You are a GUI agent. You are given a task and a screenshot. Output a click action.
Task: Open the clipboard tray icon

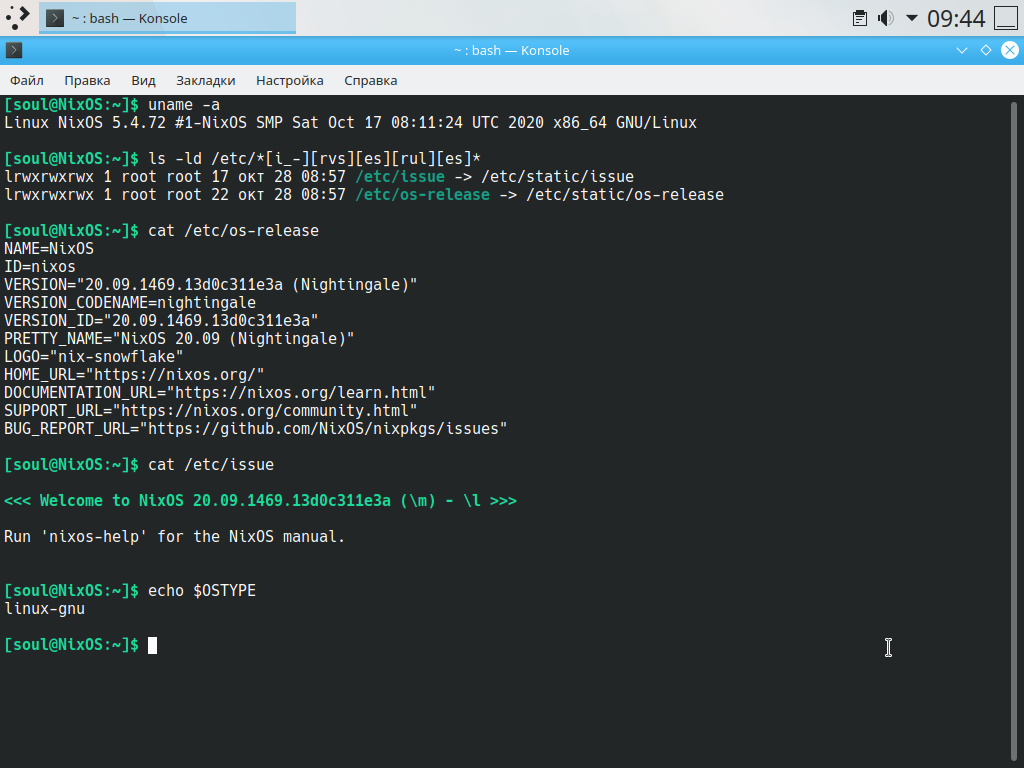860,18
